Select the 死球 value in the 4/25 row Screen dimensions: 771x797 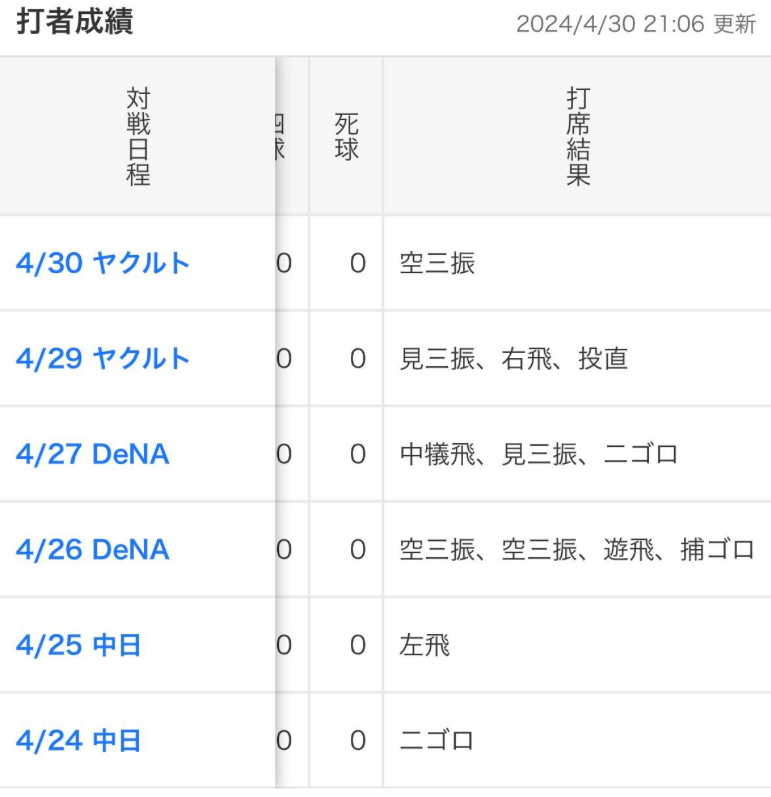pyautogui.click(x=357, y=646)
